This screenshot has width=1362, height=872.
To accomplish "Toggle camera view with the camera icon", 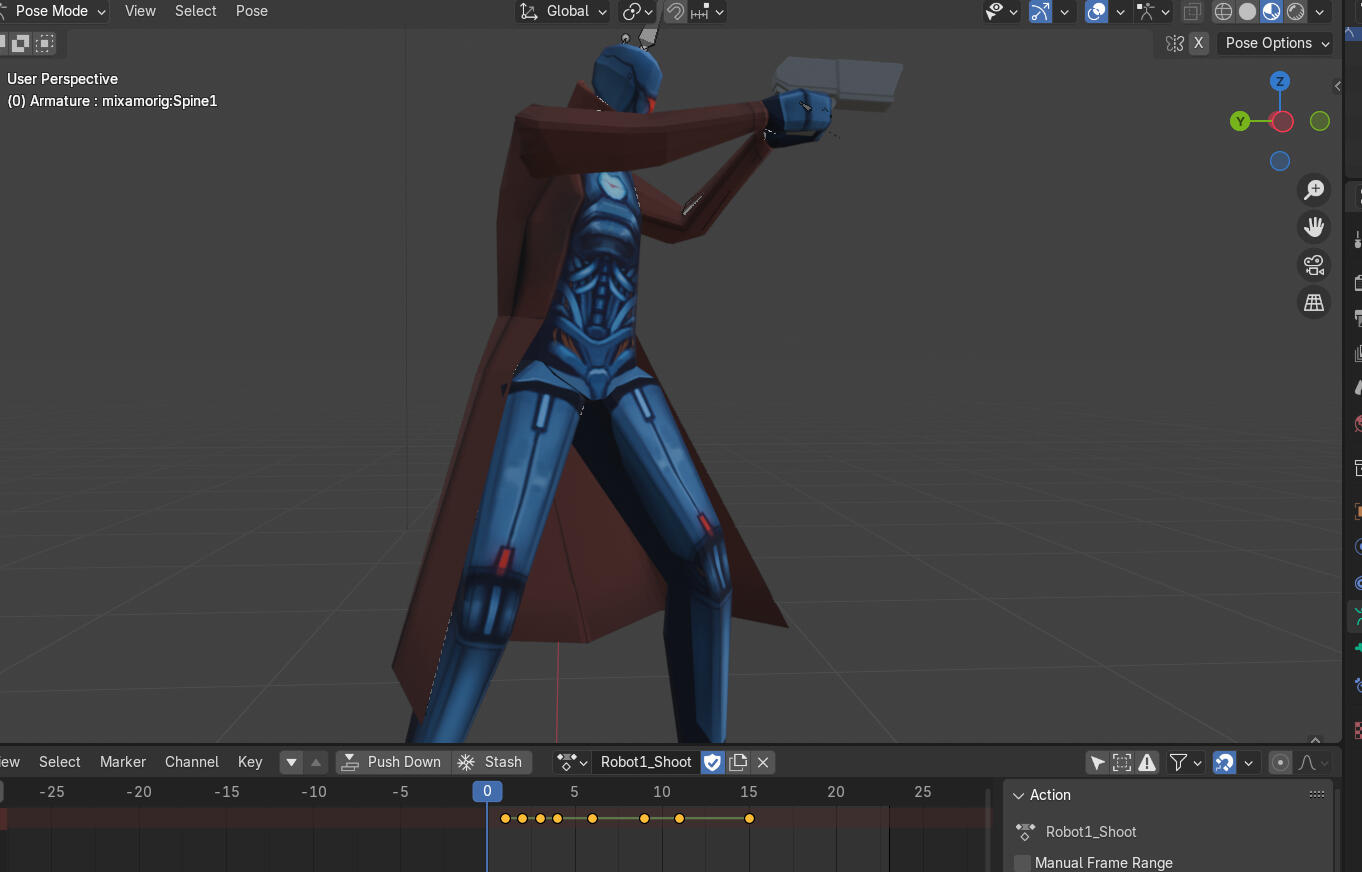I will [1313, 265].
